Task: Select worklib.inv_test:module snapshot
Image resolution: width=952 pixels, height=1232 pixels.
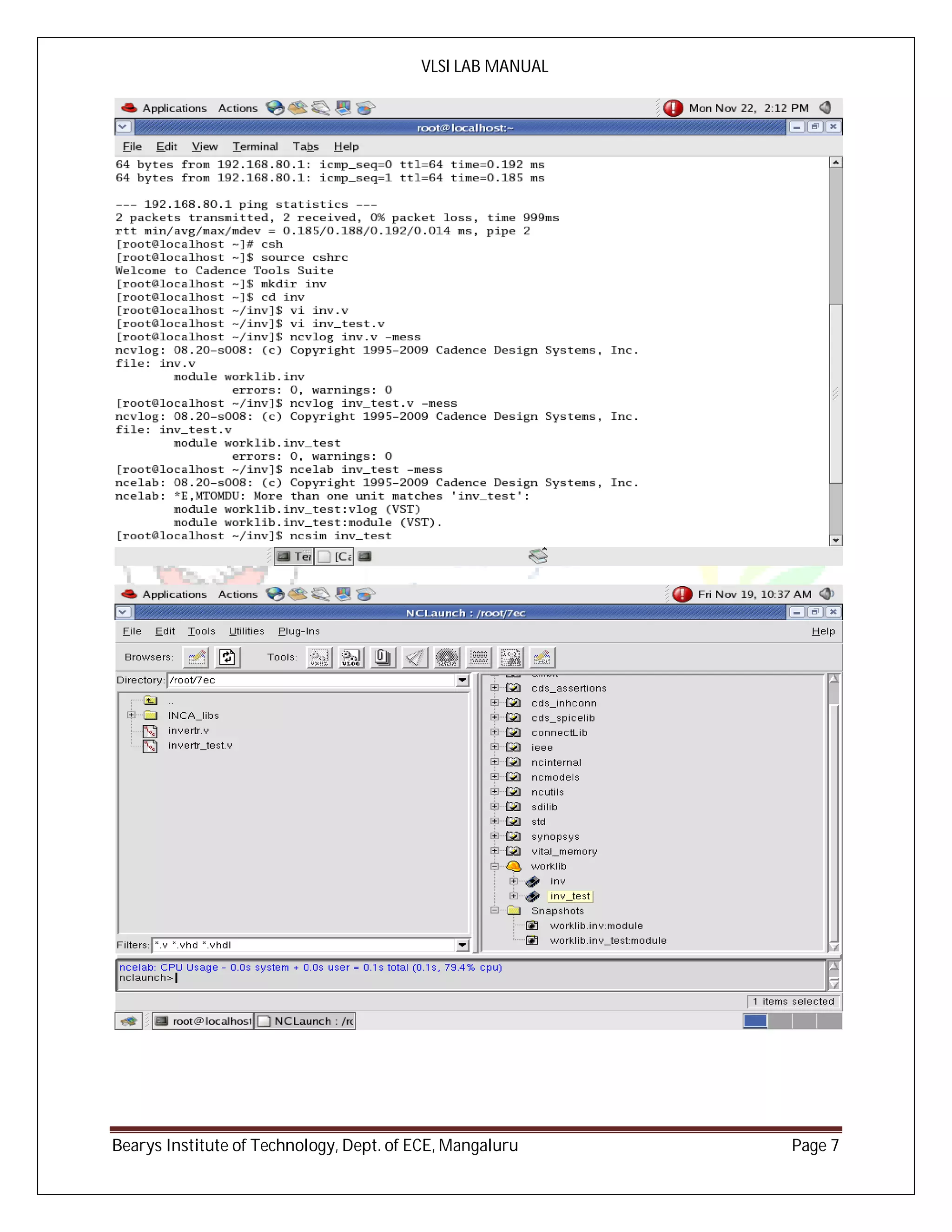Action: pyautogui.click(x=608, y=941)
